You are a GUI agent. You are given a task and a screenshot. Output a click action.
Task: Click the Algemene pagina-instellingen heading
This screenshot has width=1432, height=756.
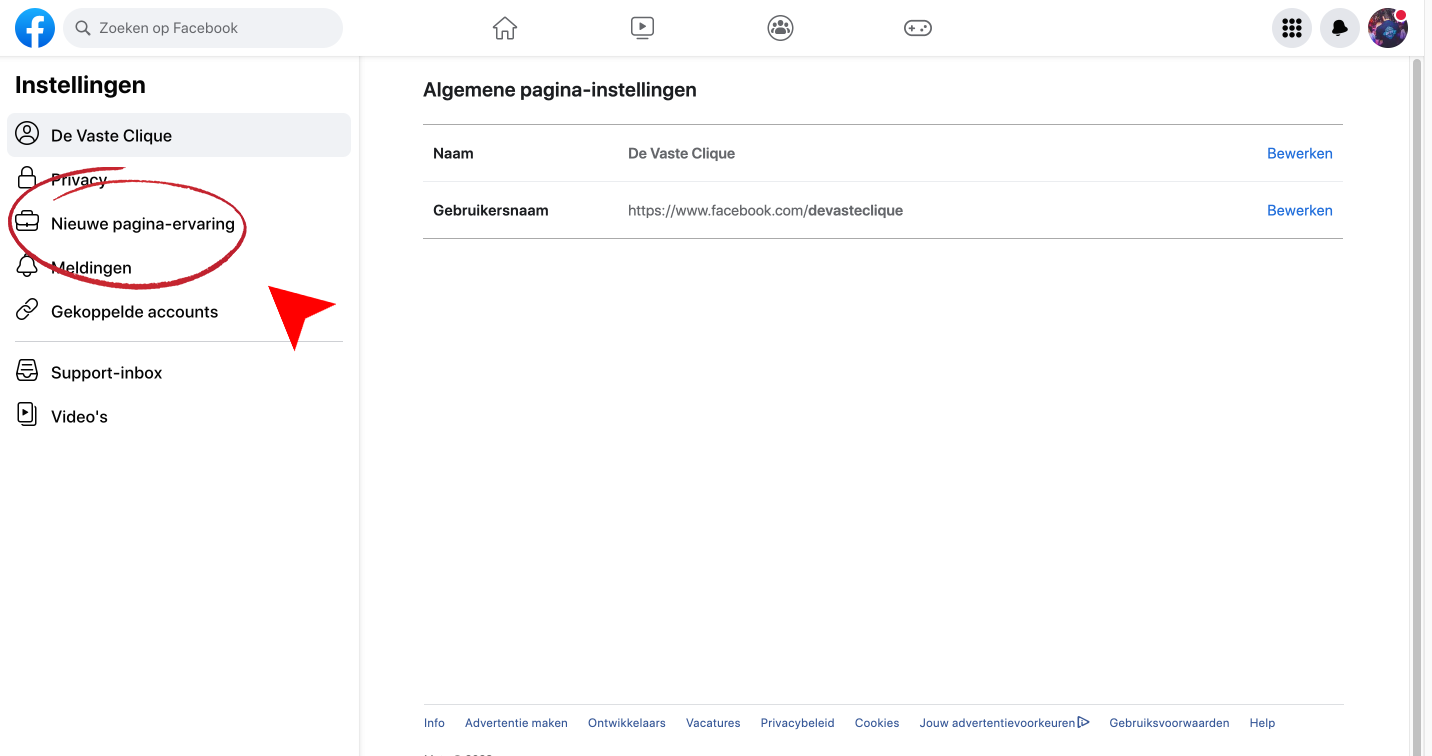560,90
